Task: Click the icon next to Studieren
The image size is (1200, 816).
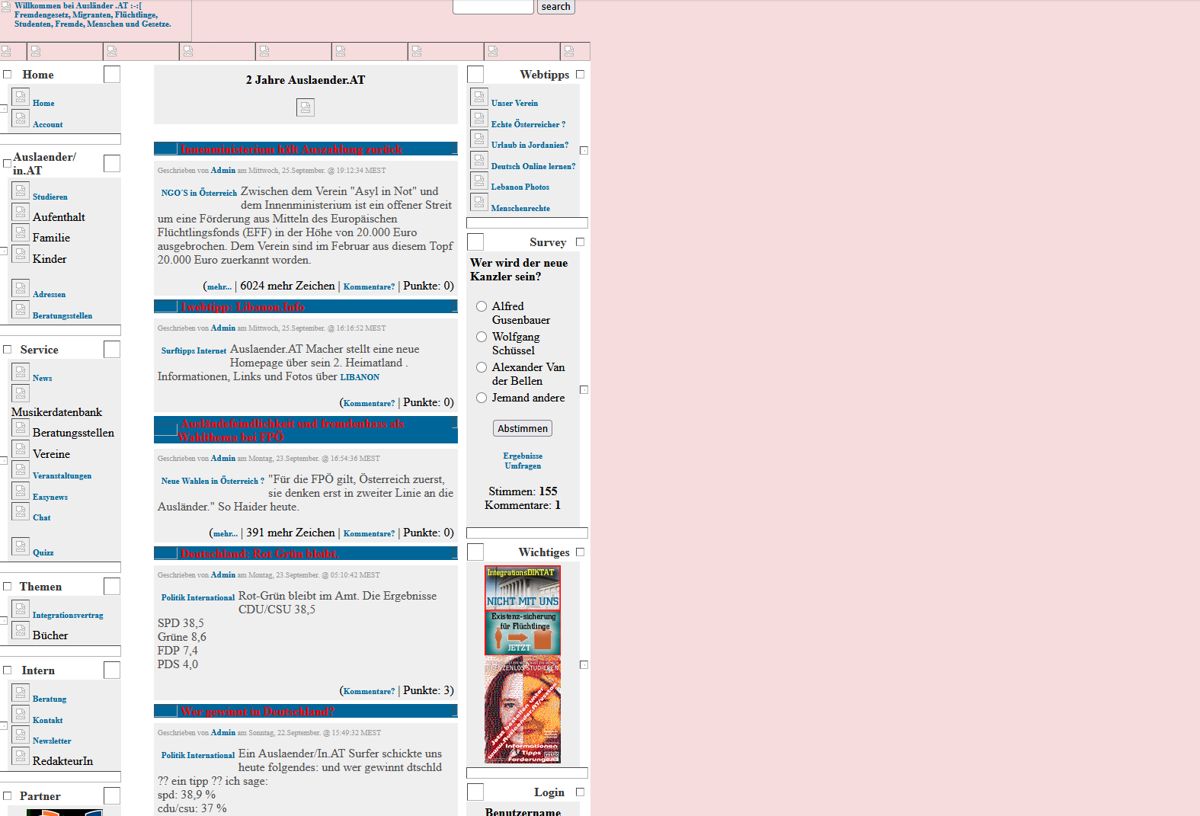Action: 20,191
